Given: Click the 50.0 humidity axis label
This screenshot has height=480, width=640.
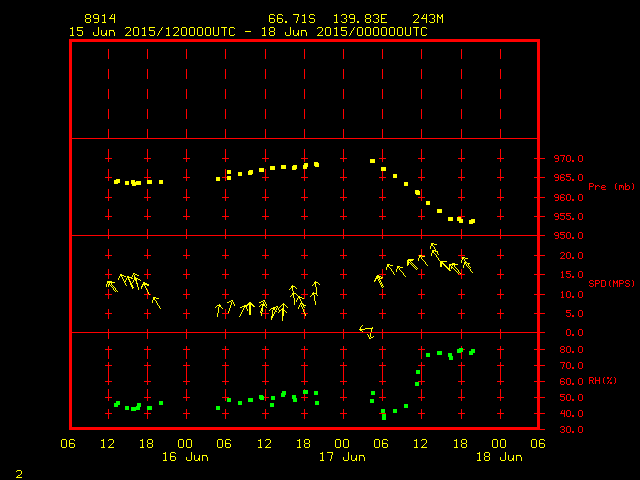Looking at the screenshot, I should [x=571, y=398].
